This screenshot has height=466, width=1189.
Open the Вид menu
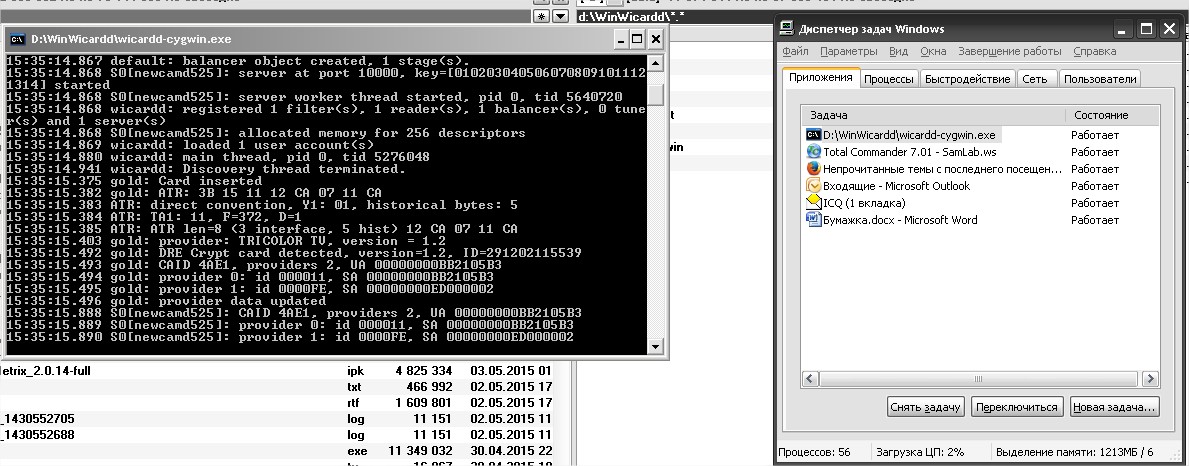[899, 52]
